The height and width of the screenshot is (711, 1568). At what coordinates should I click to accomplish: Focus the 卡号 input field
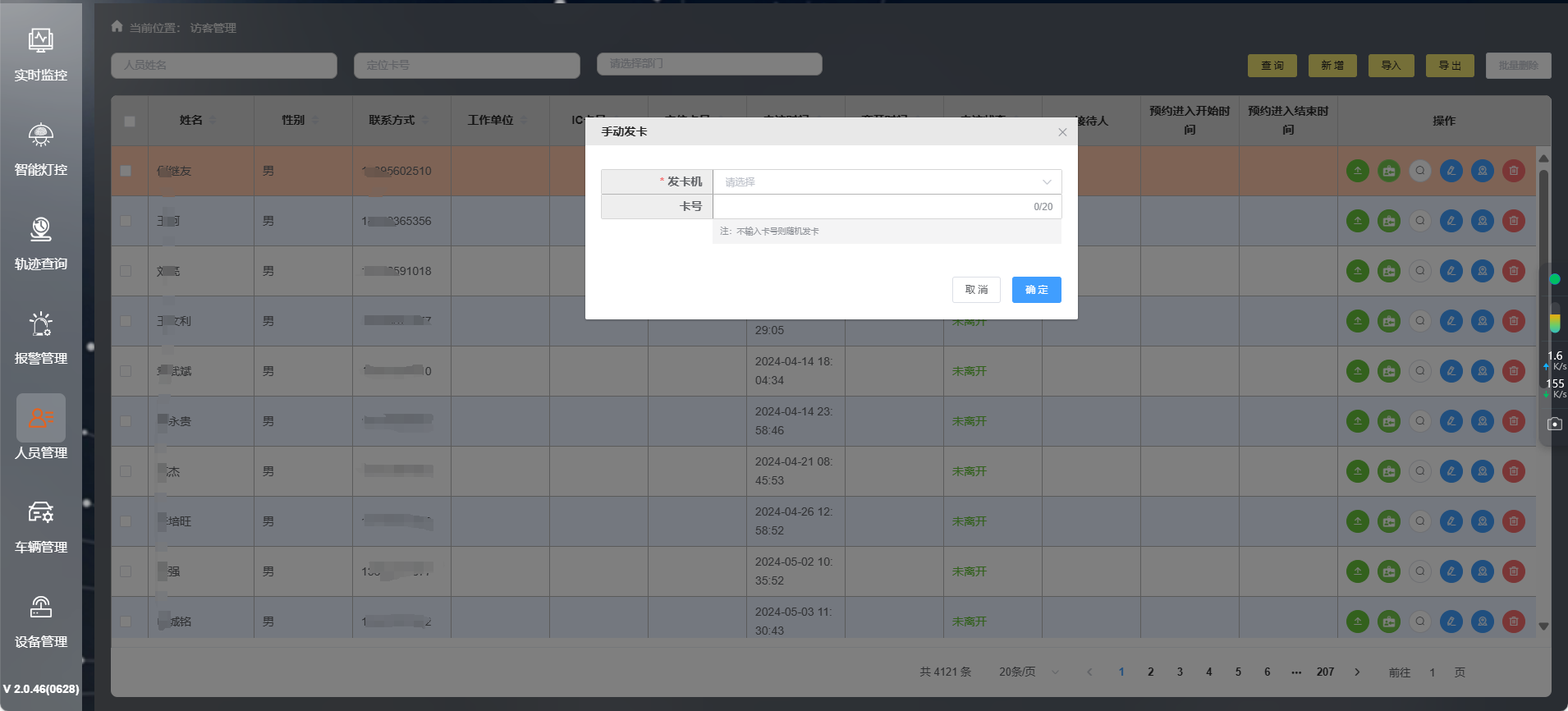pyautogui.click(x=870, y=207)
